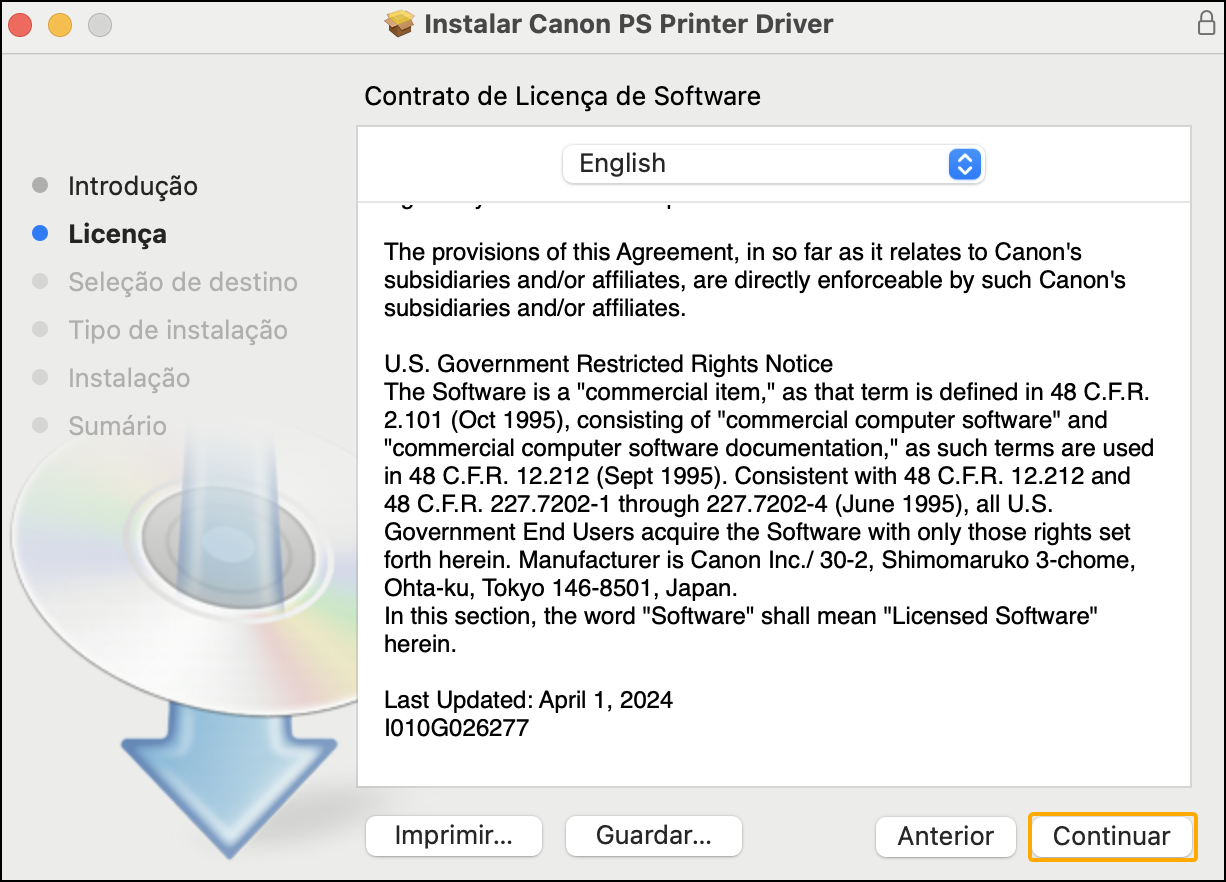Click the code I010G026277
1226x882 pixels.
(x=456, y=728)
